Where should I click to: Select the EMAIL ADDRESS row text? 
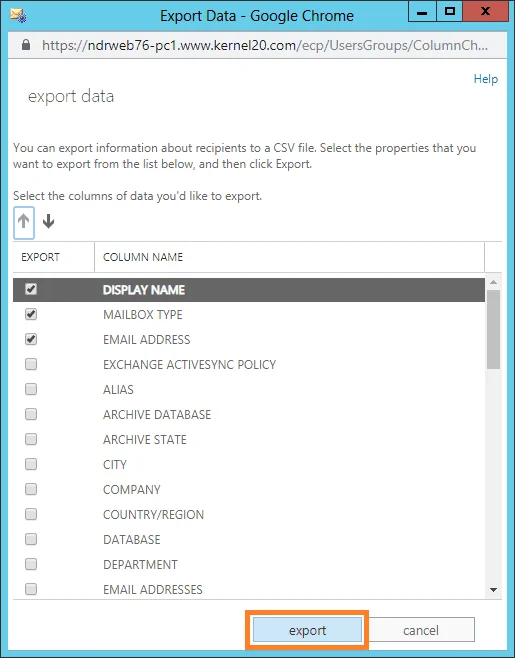click(x=146, y=339)
